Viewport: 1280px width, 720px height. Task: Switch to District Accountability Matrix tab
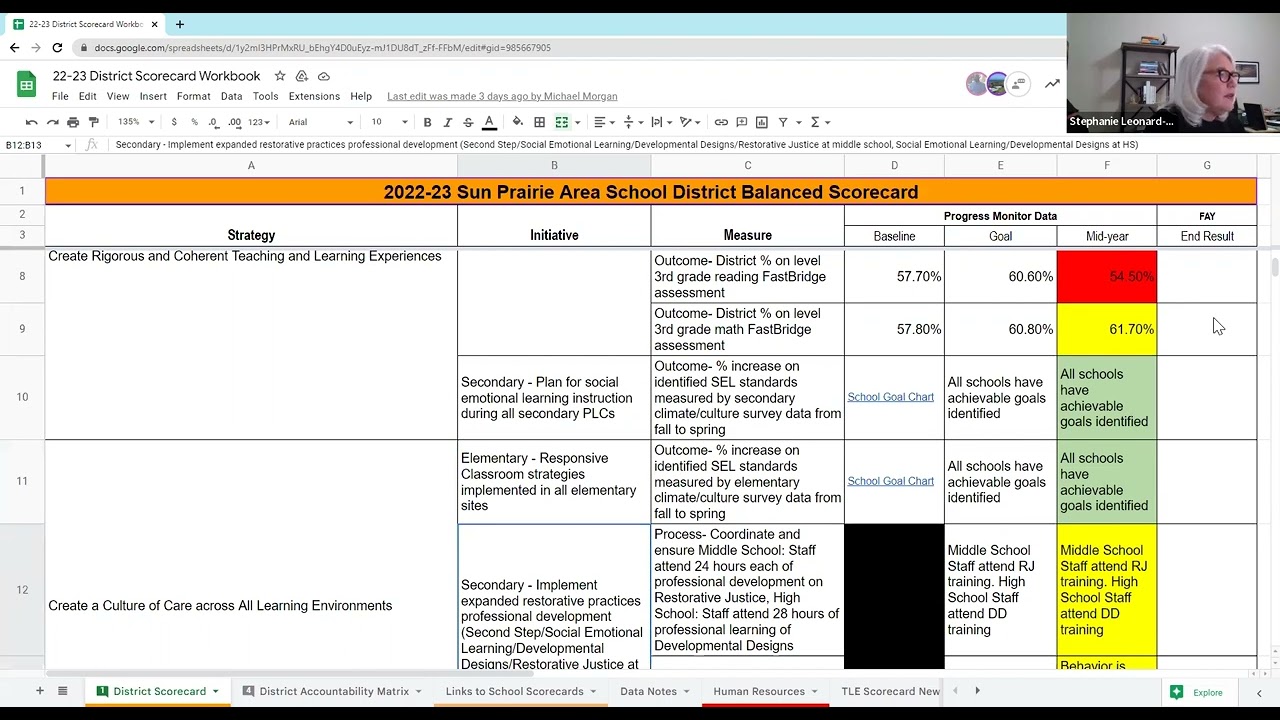[334, 691]
